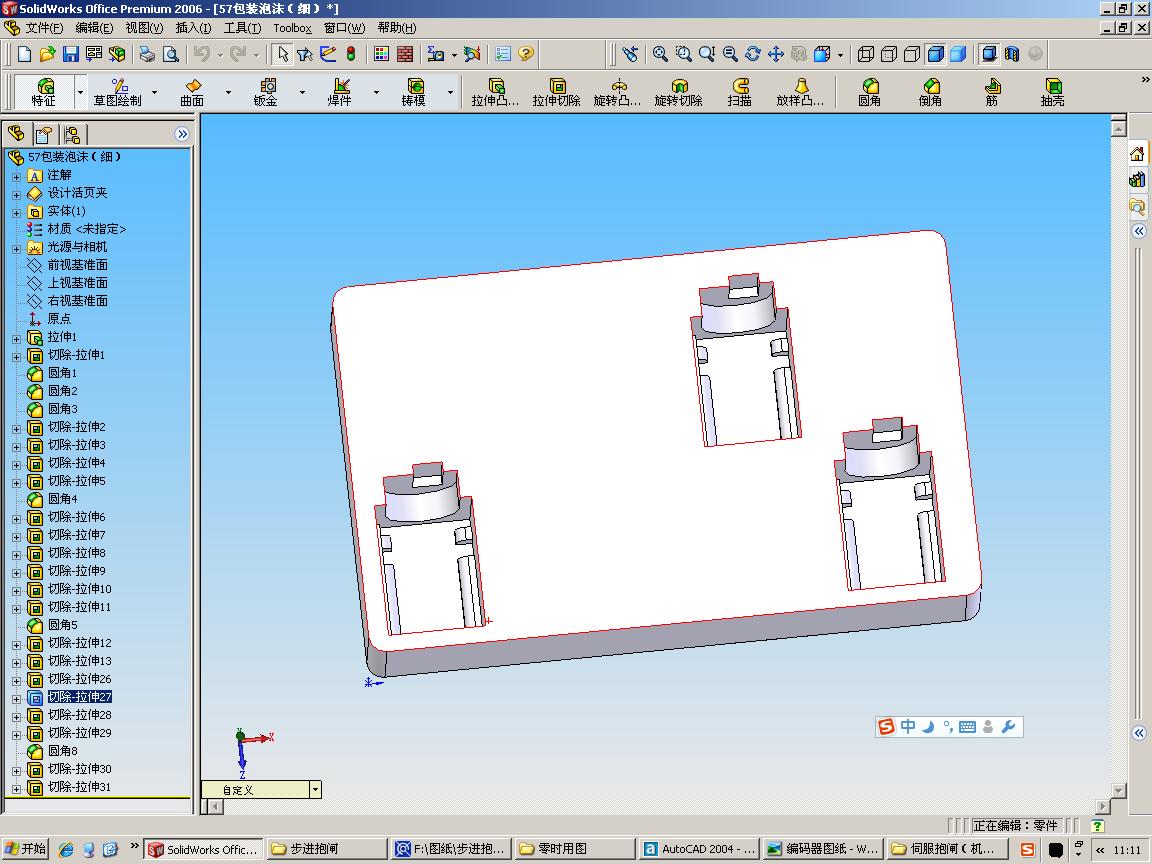The width and height of the screenshot is (1152, 864).
Task: Expand the 注解 tree node
Action: pyautogui.click(x=16, y=176)
